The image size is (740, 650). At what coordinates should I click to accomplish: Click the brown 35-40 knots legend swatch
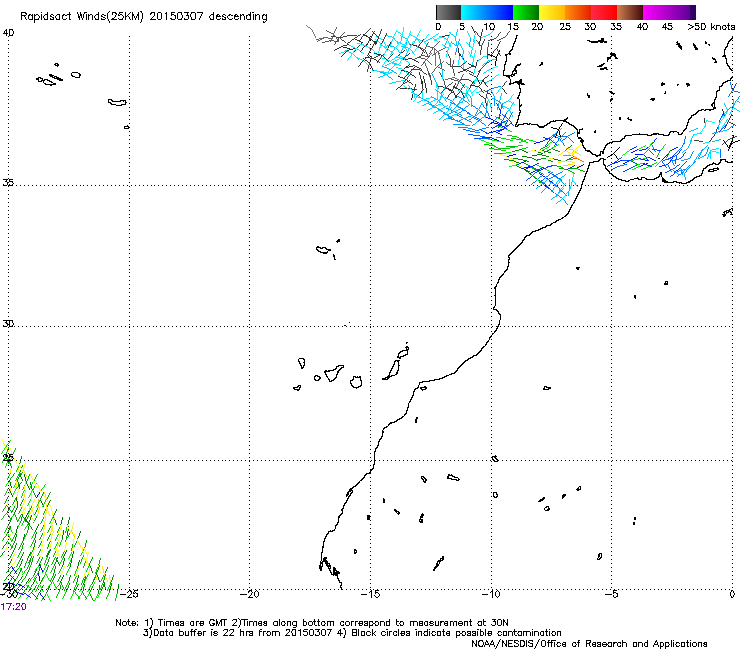[630, 12]
